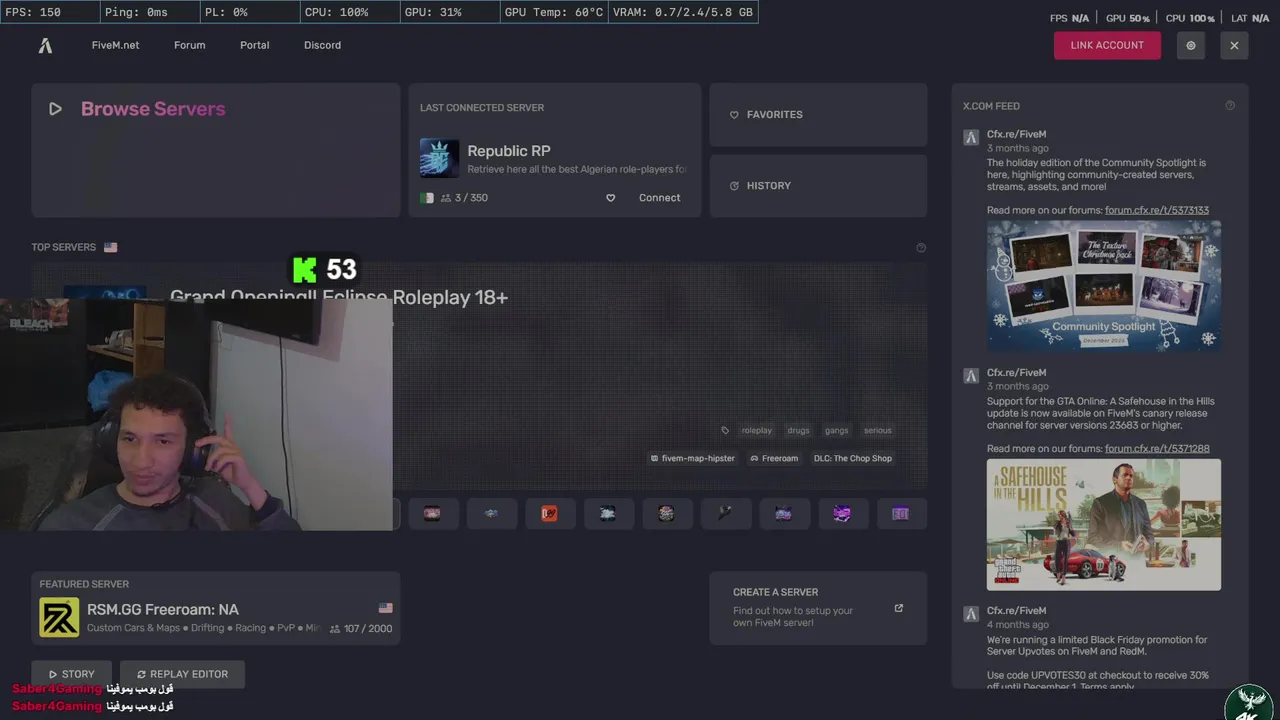Click the heart icon on the Favorites card
The width and height of the screenshot is (1280, 720).
734,115
